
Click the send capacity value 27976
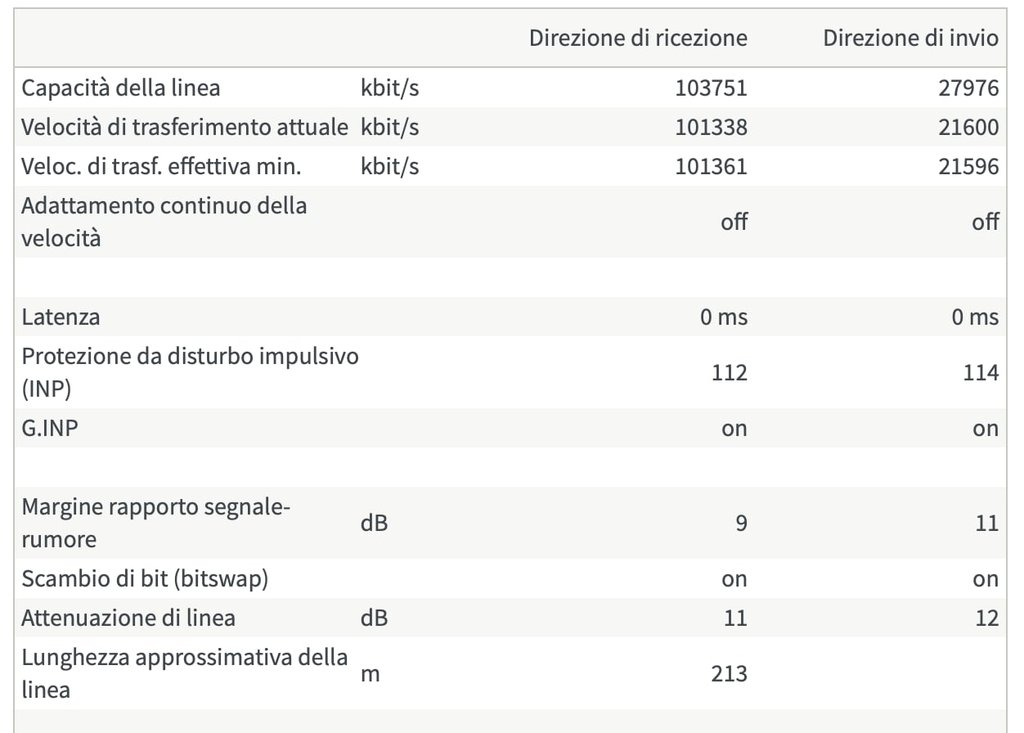[x=969, y=88]
